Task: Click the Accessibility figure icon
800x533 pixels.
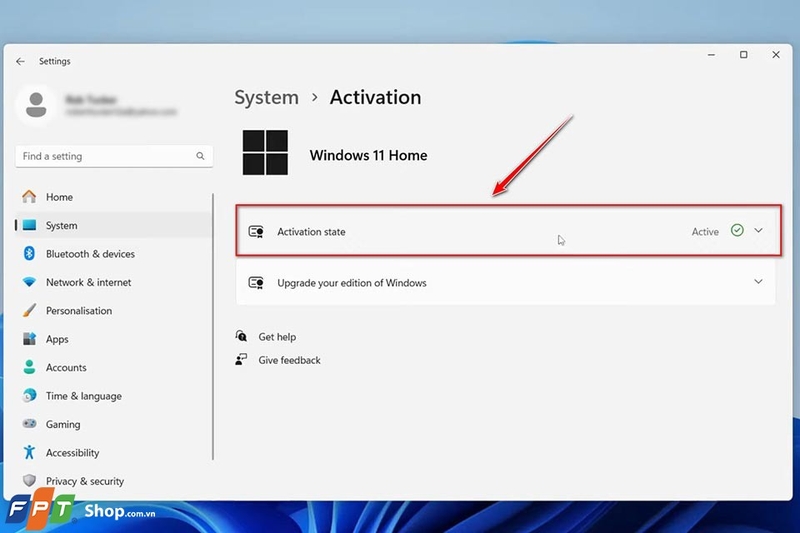Action: [29, 452]
